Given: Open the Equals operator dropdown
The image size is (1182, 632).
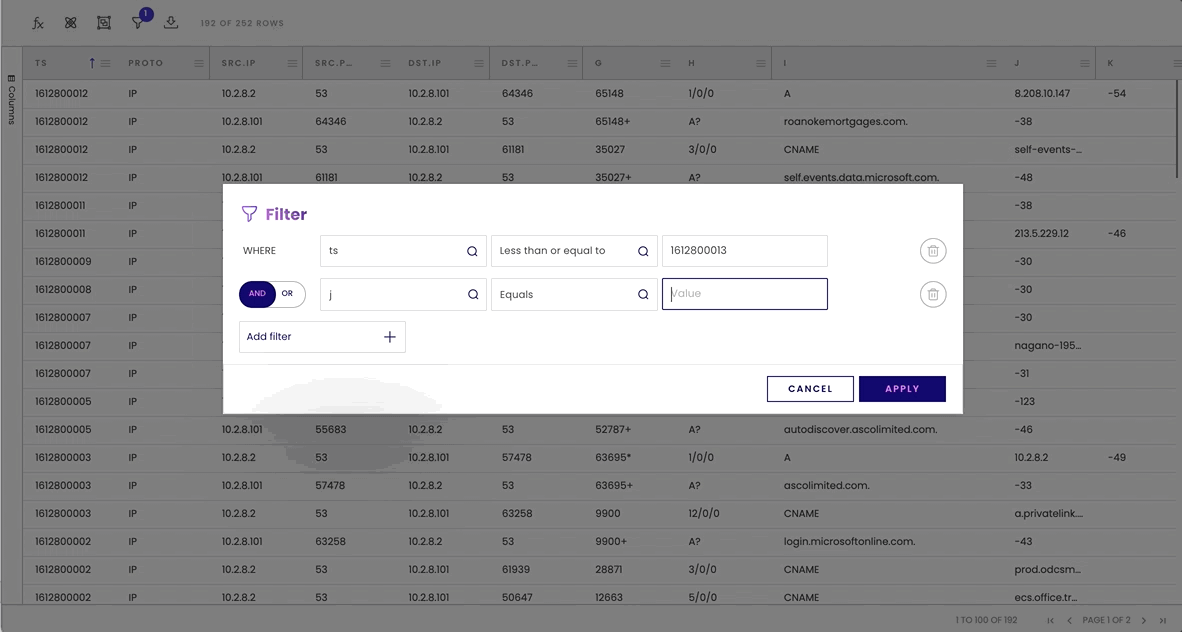Looking at the screenshot, I should click(x=574, y=295).
